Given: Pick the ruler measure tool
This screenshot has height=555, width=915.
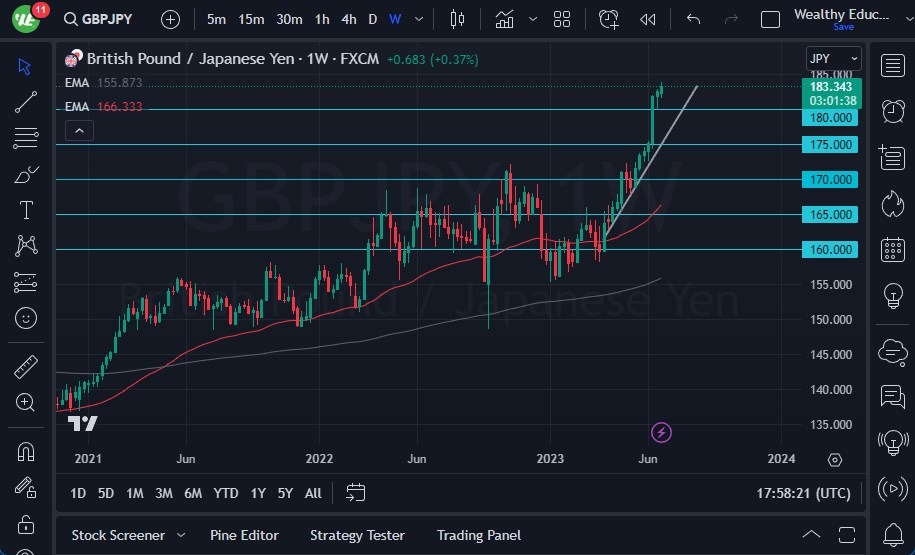Looking at the screenshot, I should coord(25,367).
